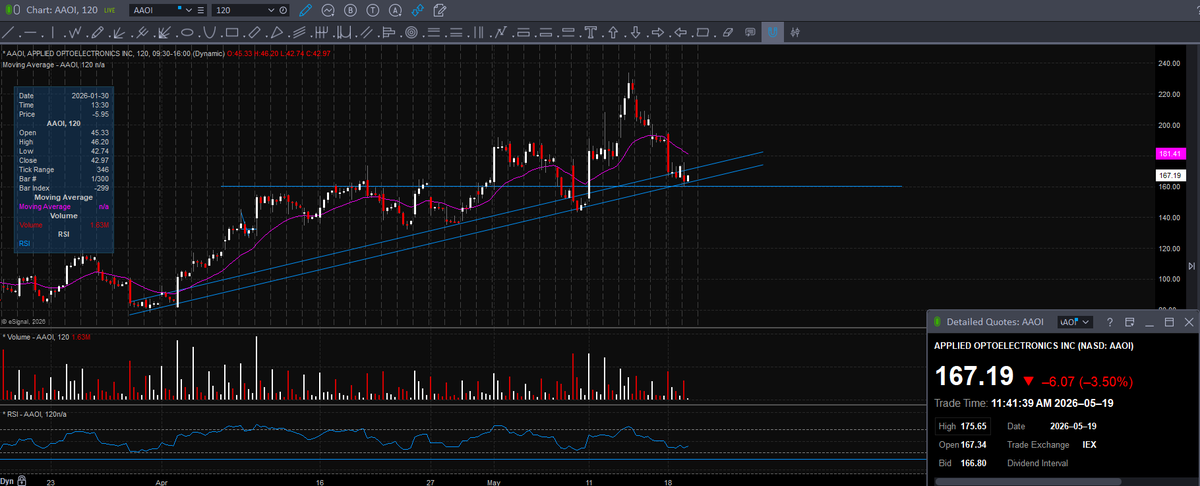
Task: Click the RSI pane title label
Action: 35,413
